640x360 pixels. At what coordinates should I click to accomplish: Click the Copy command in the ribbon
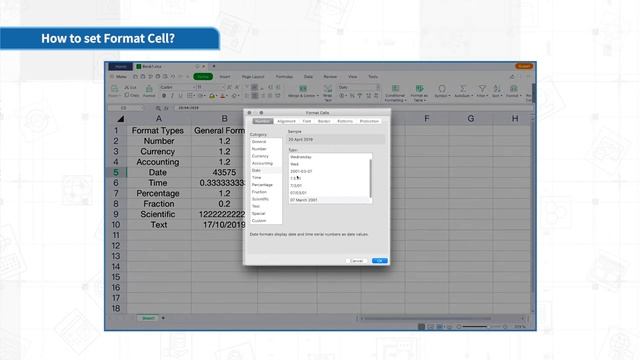[x=132, y=95]
